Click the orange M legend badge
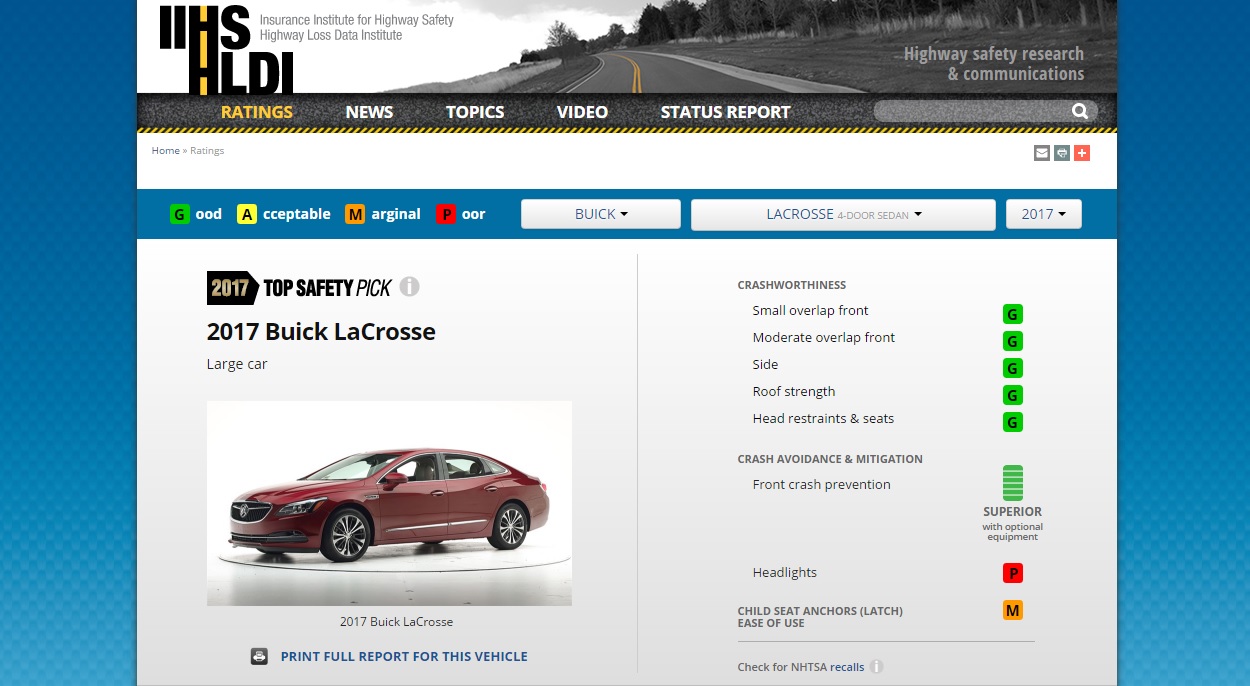Viewport: 1250px width, 686px height. click(x=355, y=214)
